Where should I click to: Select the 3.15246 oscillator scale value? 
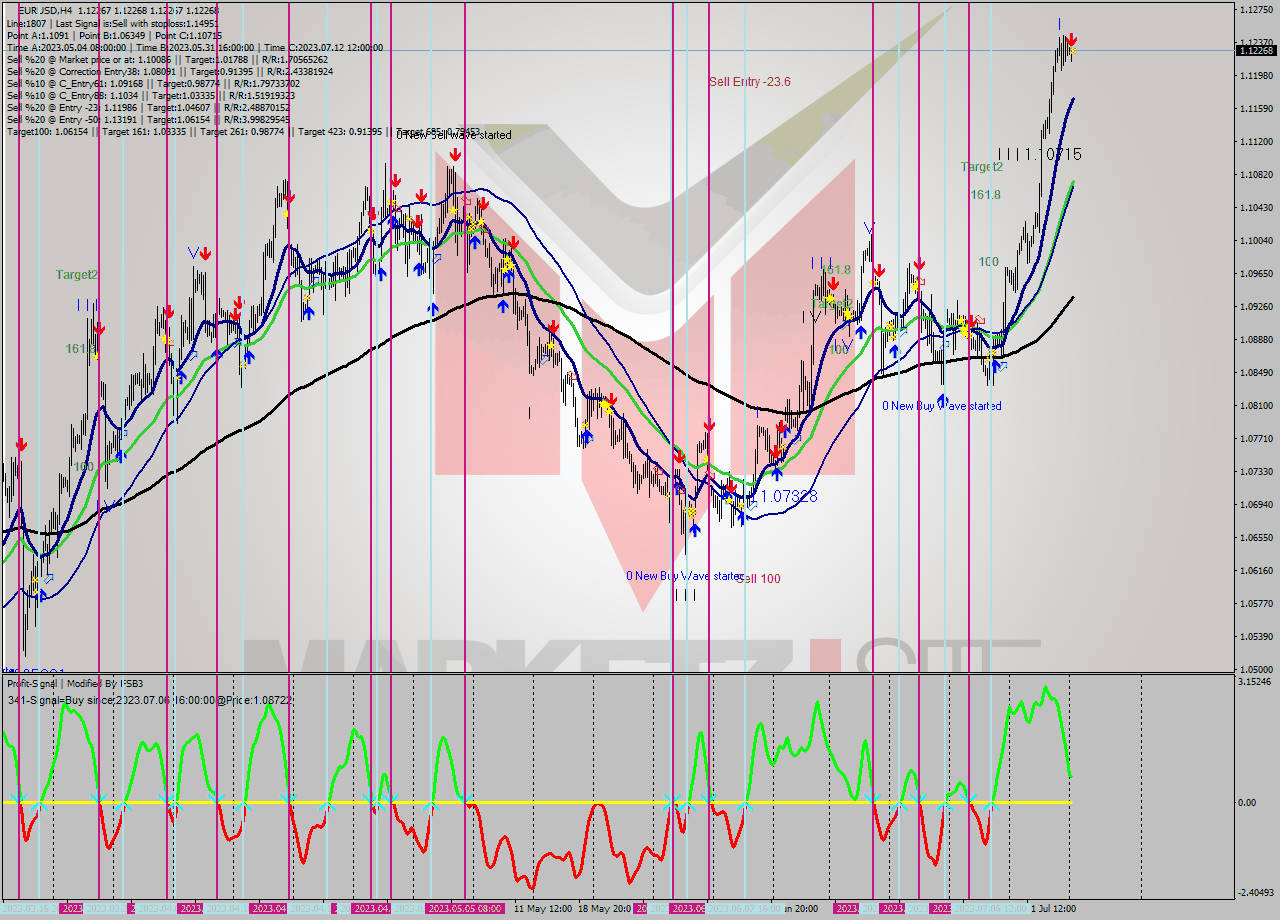1254,682
